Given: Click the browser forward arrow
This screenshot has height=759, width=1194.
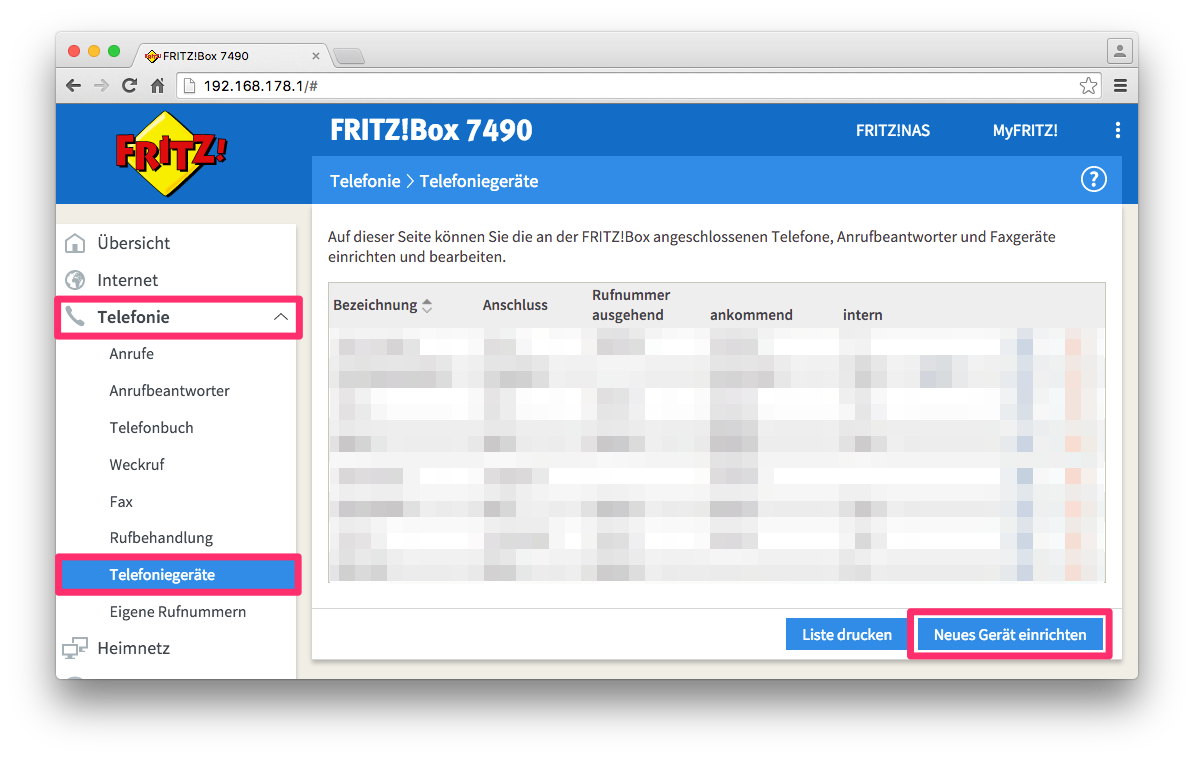Looking at the screenshot, I should pos(101,85).
